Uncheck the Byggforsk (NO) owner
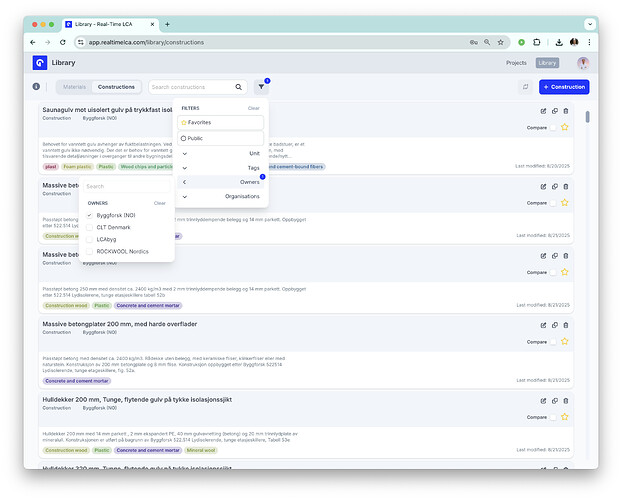The width and height of the screenshot is (621, 500). 90,215
